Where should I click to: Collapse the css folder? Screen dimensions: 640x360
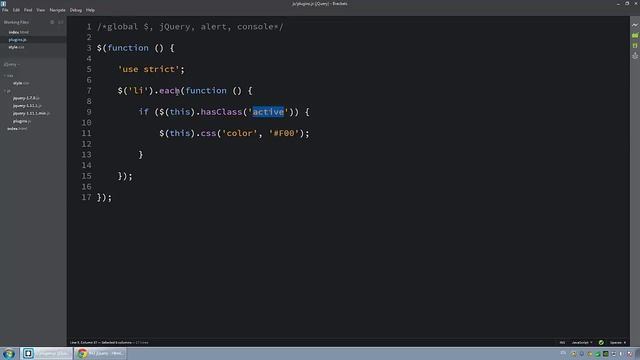click(x=9, y=76)
